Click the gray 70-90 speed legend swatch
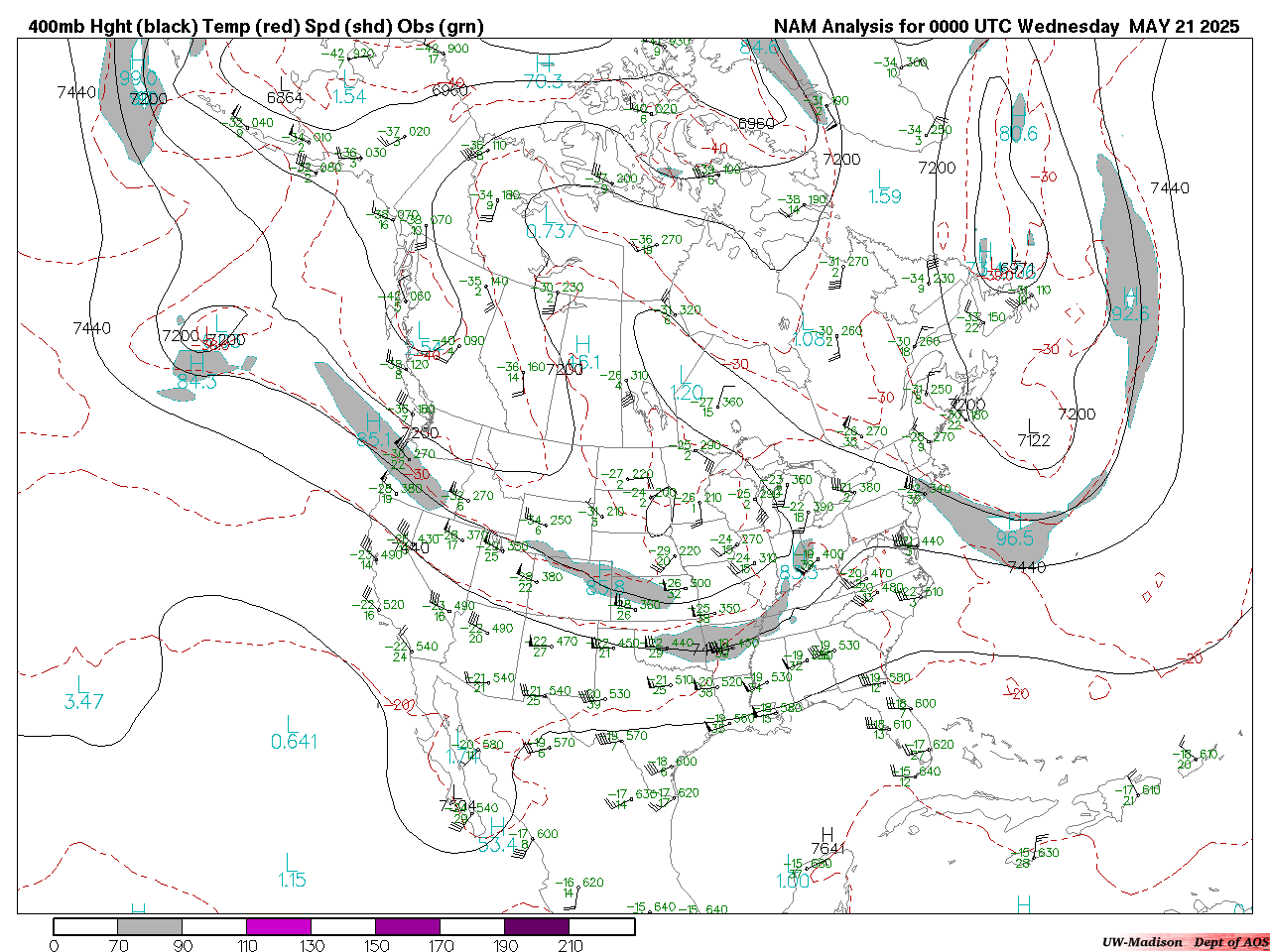The height and width of the screenshot is (952, 1270). [x=150, y=927]
